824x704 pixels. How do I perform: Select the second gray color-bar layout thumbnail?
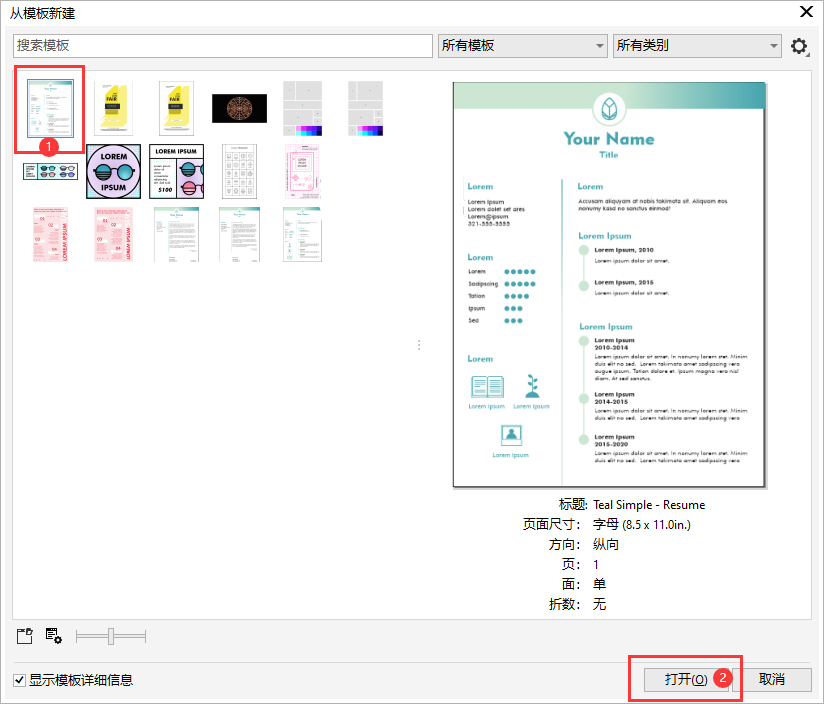tap(365, 108)
